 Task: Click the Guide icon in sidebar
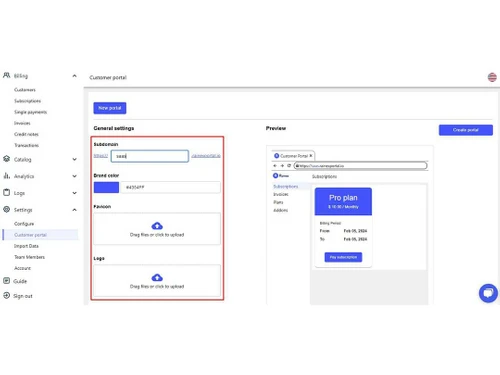[x=6, y=281]
